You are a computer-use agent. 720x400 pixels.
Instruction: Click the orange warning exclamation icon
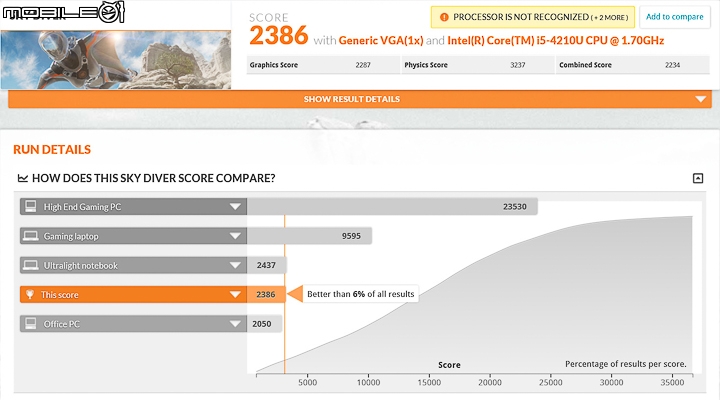444,17
